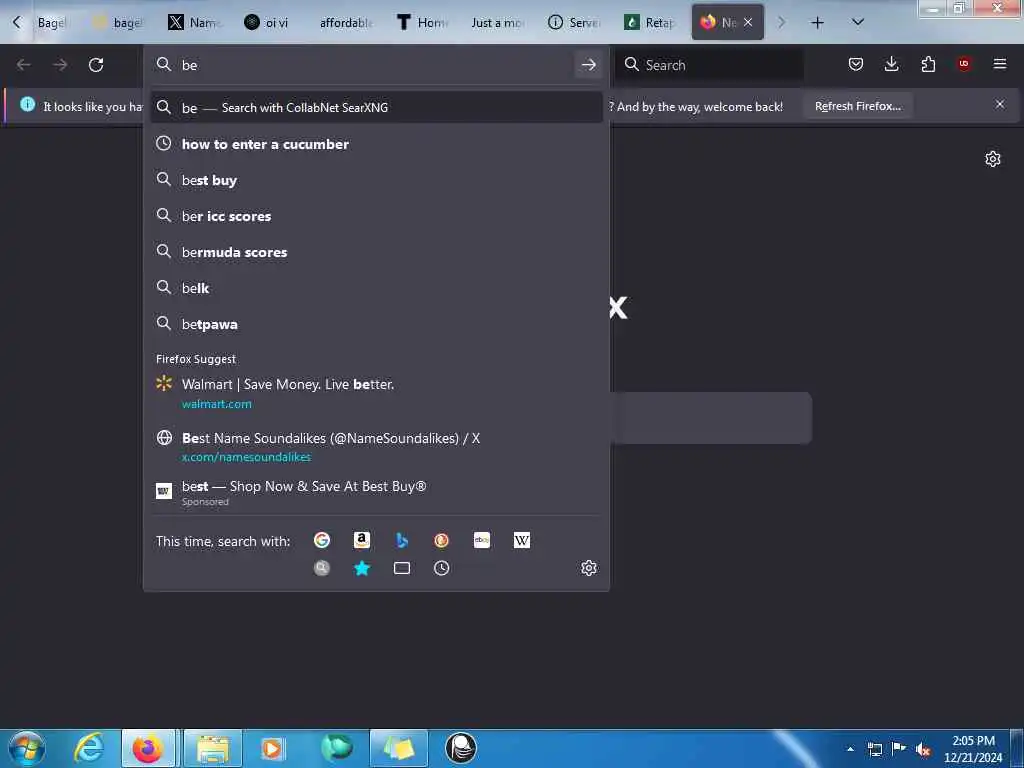Limit search to bookmarks via star icon

coord(362,568)
